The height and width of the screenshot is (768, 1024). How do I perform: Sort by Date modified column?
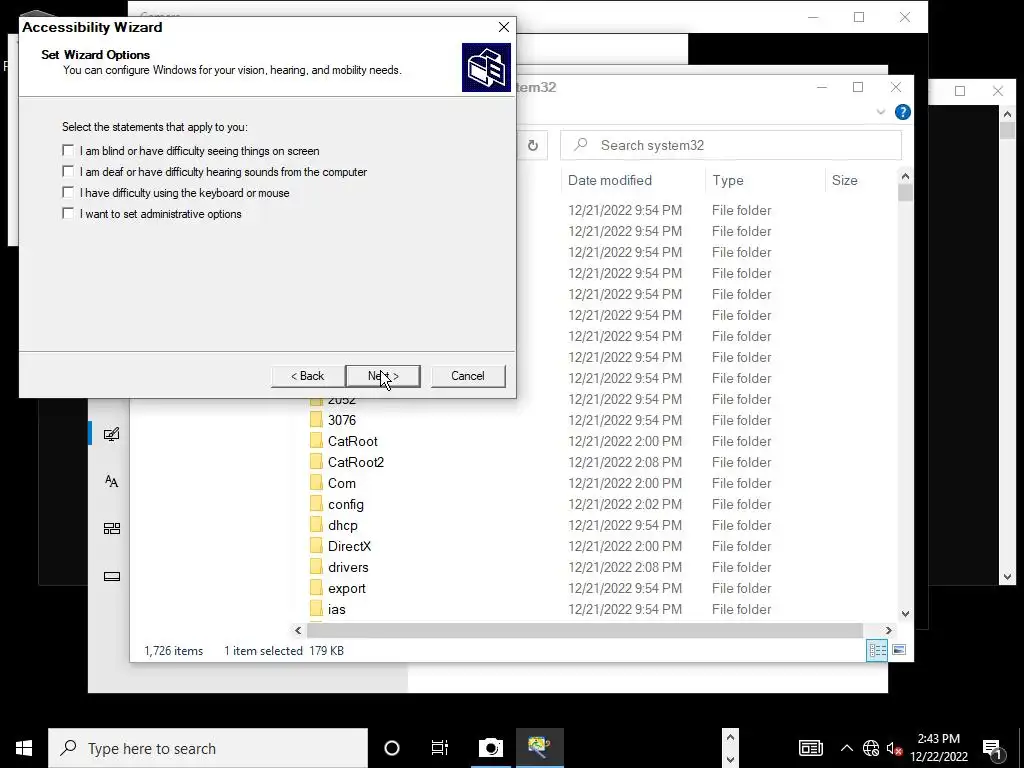point(609,180)
